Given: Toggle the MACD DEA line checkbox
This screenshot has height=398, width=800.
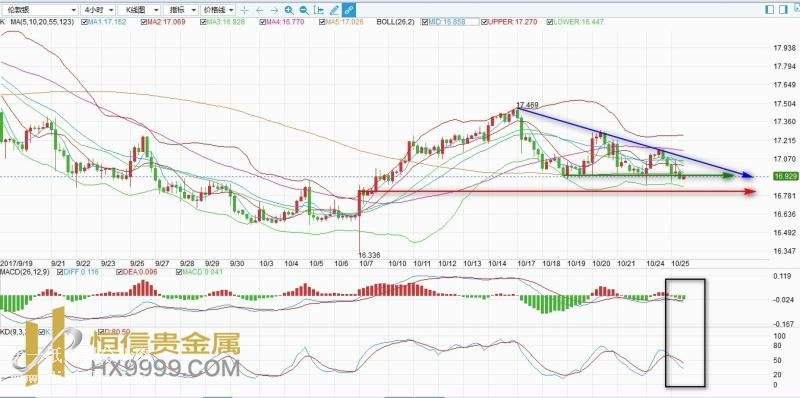Looking at the screenshot, I should [x=119, y=272].
